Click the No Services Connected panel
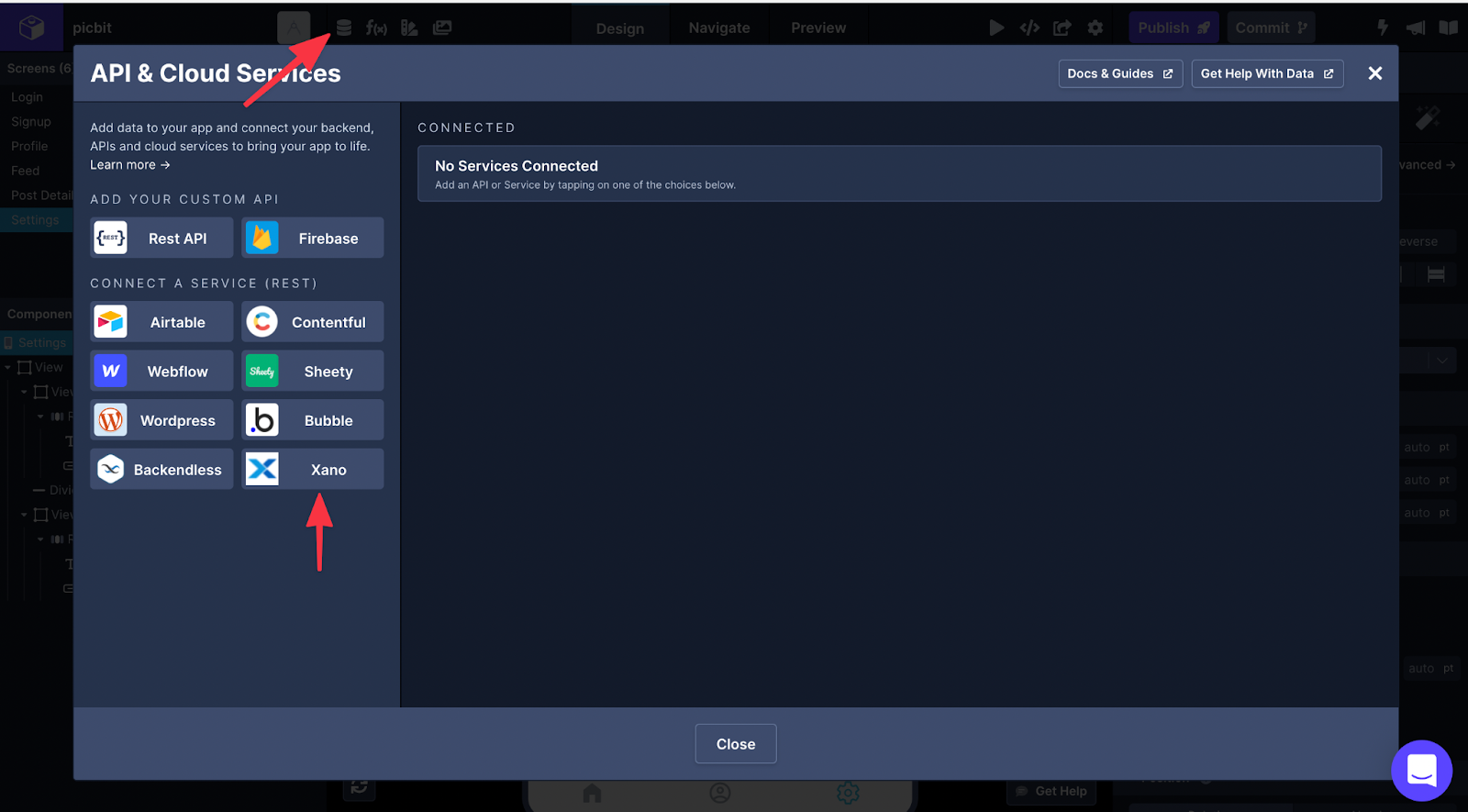The height and width of the screenshot is (812, 1468). [899, 173]
